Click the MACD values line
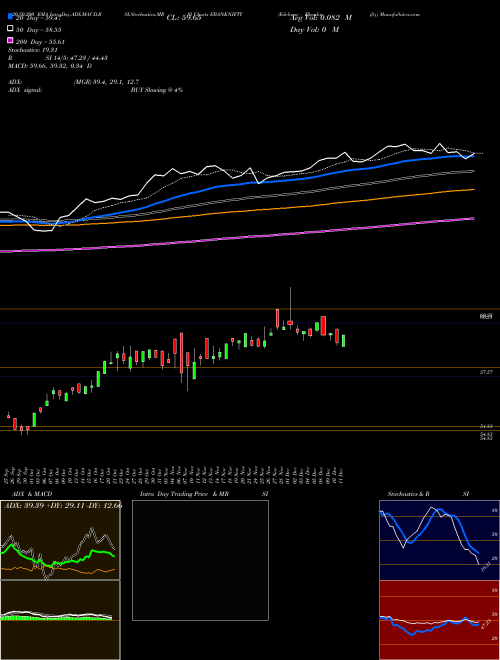500x660 pixels. coord(50,66)
